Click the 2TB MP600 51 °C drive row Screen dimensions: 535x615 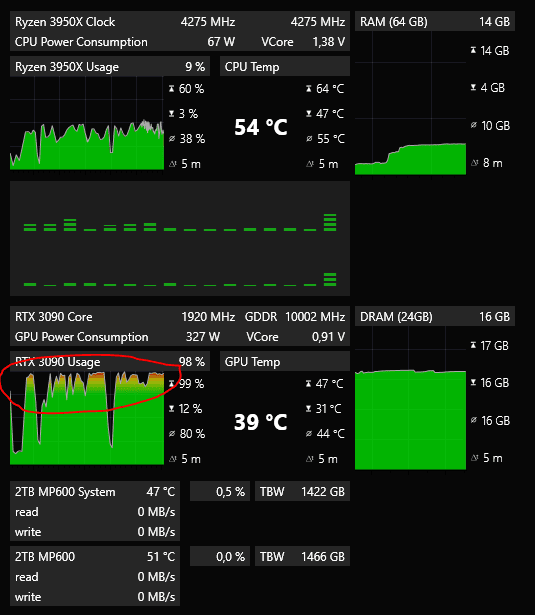pyautogui.click(x=95, y=557)
